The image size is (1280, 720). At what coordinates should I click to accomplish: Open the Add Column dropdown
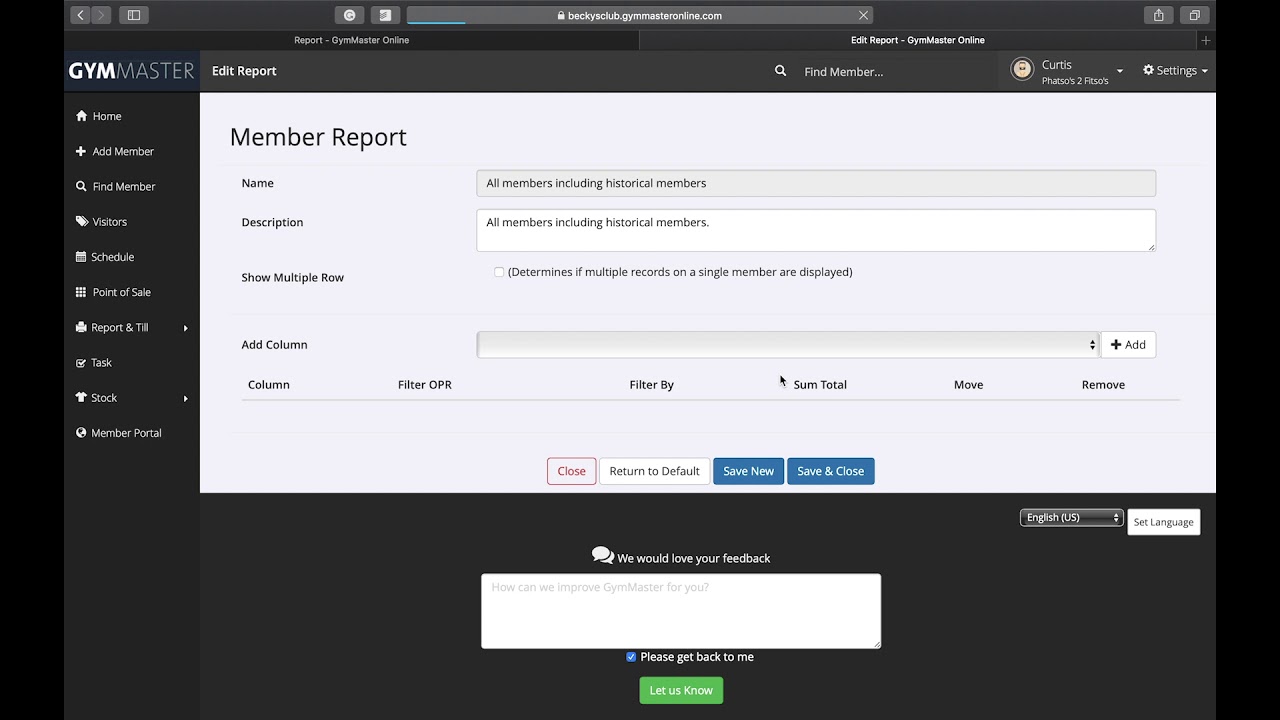(x=788, y=344)
